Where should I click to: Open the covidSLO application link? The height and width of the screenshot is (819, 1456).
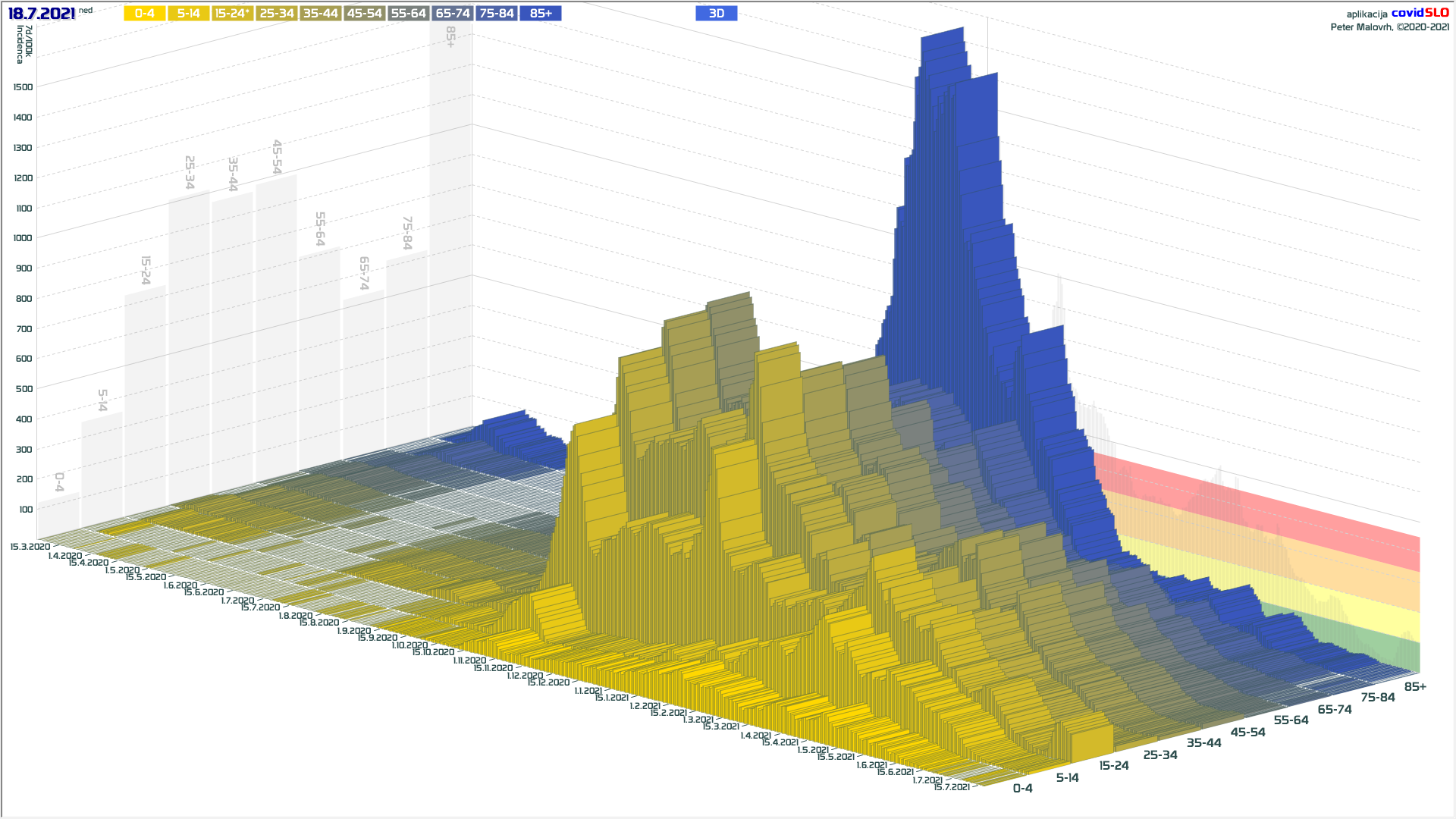pyautogui.click(x=1420, y=13)
